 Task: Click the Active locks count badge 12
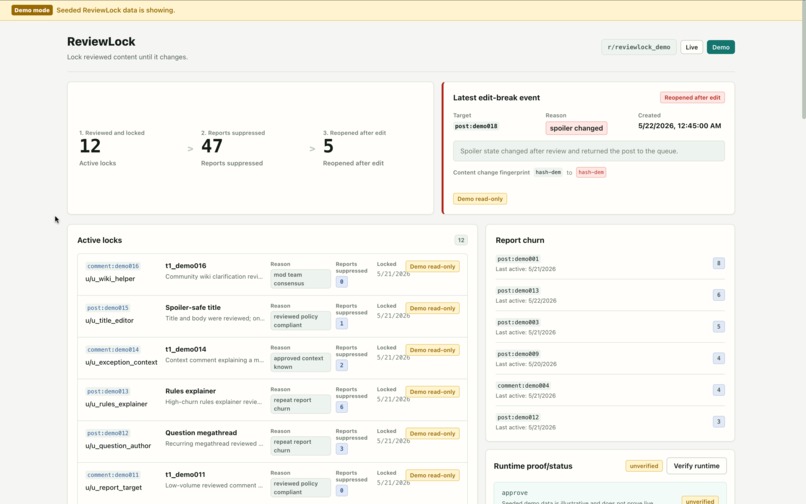coord(461,240)
